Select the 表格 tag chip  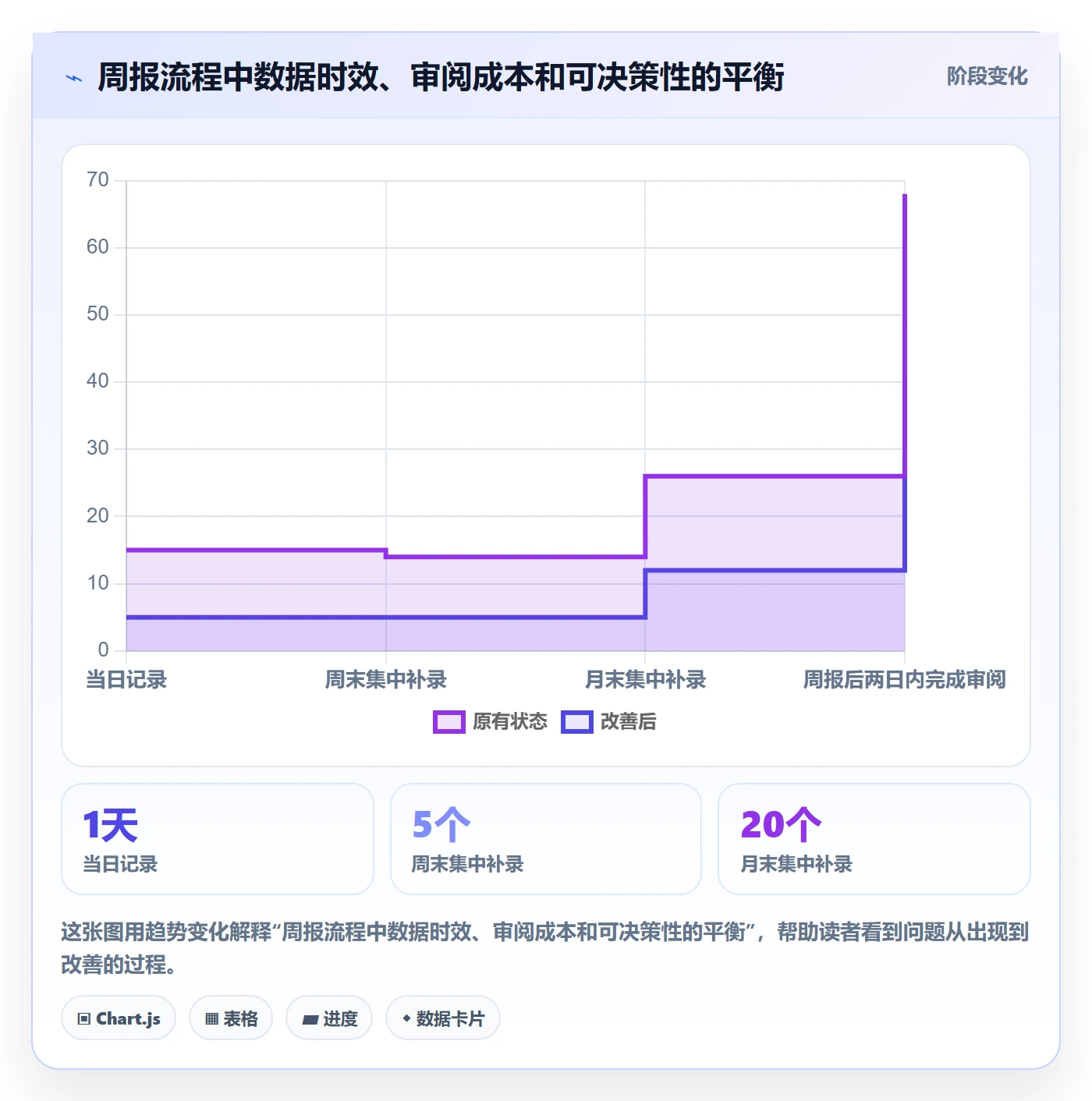tap(231, 1018)
